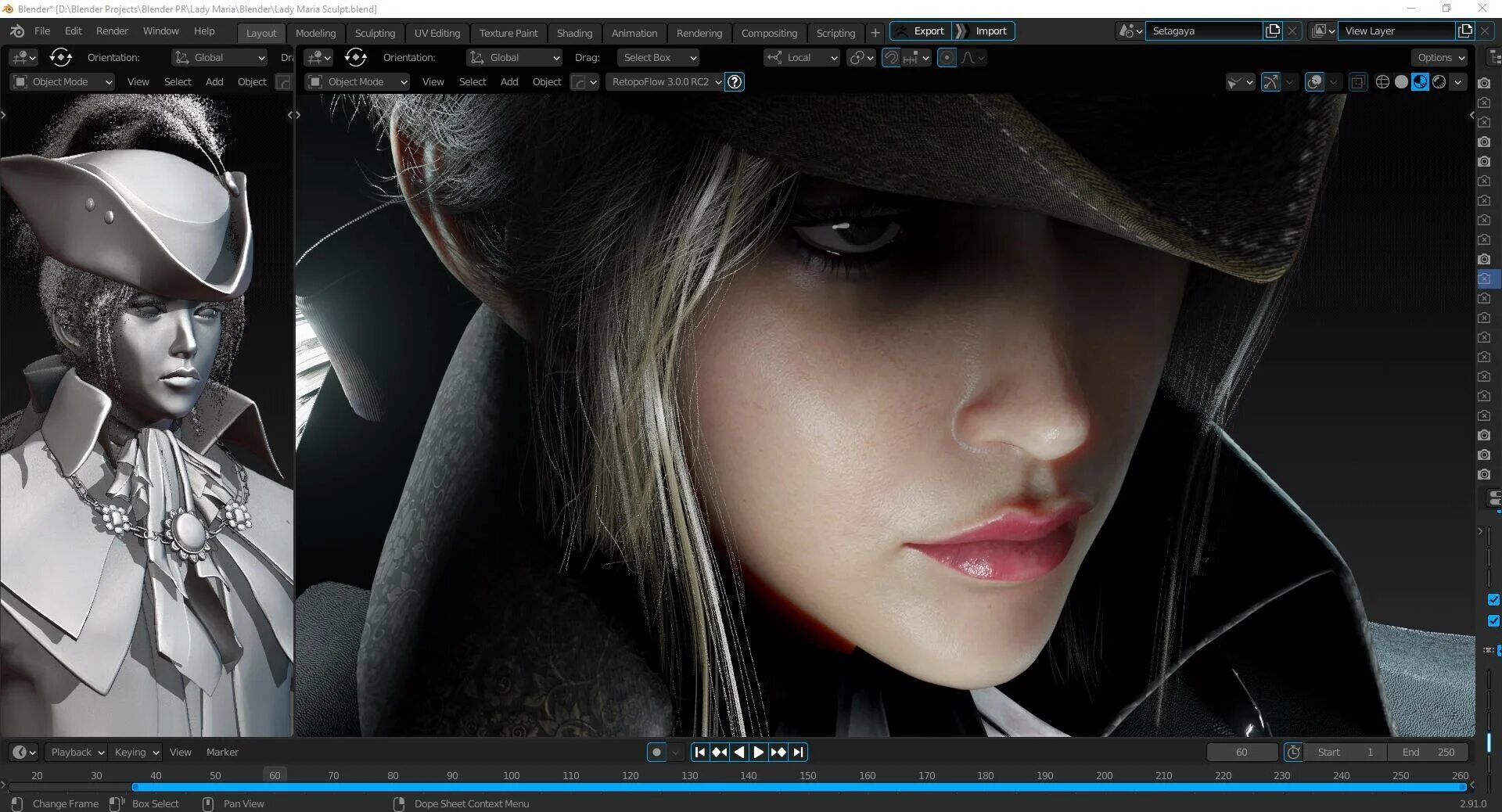Toggle viewport gizmos visibility
The image size is (1502, 812).
click(x=1270, y=81)
